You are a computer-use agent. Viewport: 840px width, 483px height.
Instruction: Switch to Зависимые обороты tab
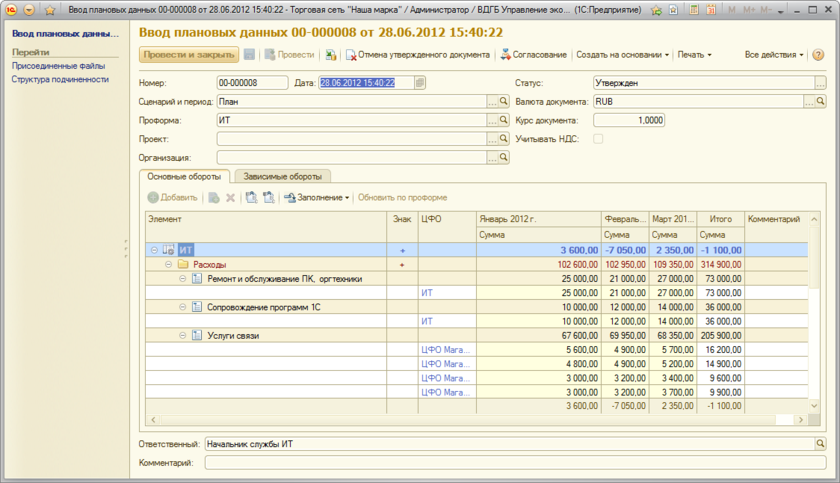pyautogui.click(x=283, y=176)
